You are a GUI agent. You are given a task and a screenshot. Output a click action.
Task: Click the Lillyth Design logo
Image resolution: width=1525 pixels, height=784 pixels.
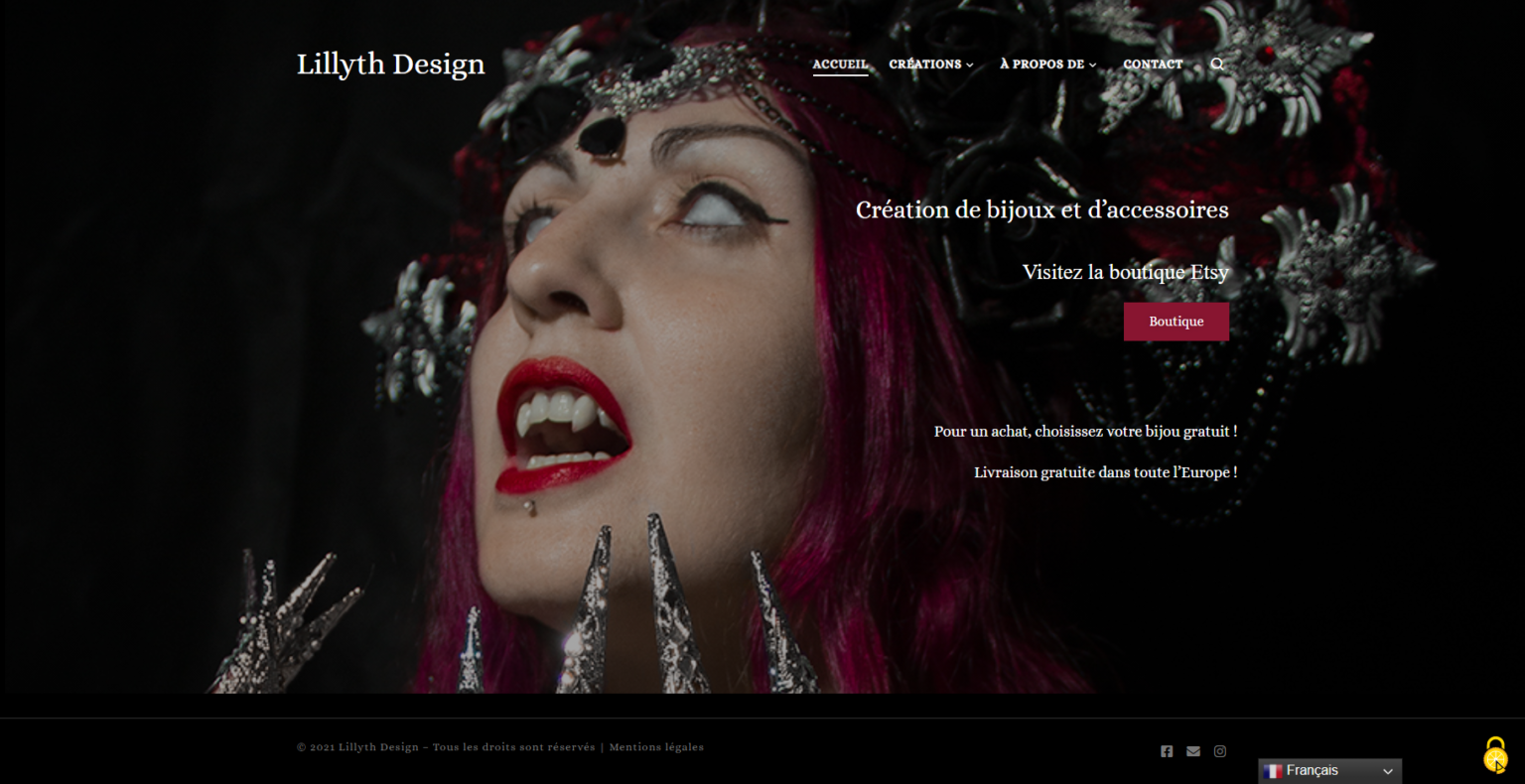coord(390,64)
